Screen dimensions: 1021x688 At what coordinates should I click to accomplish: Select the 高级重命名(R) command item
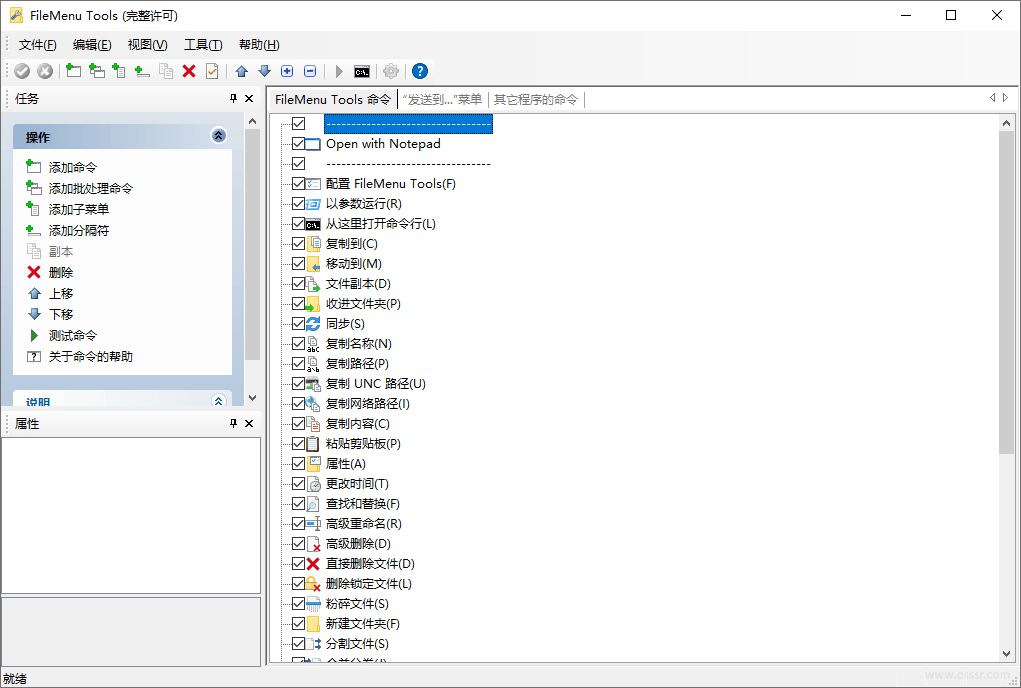coord(363,524)
